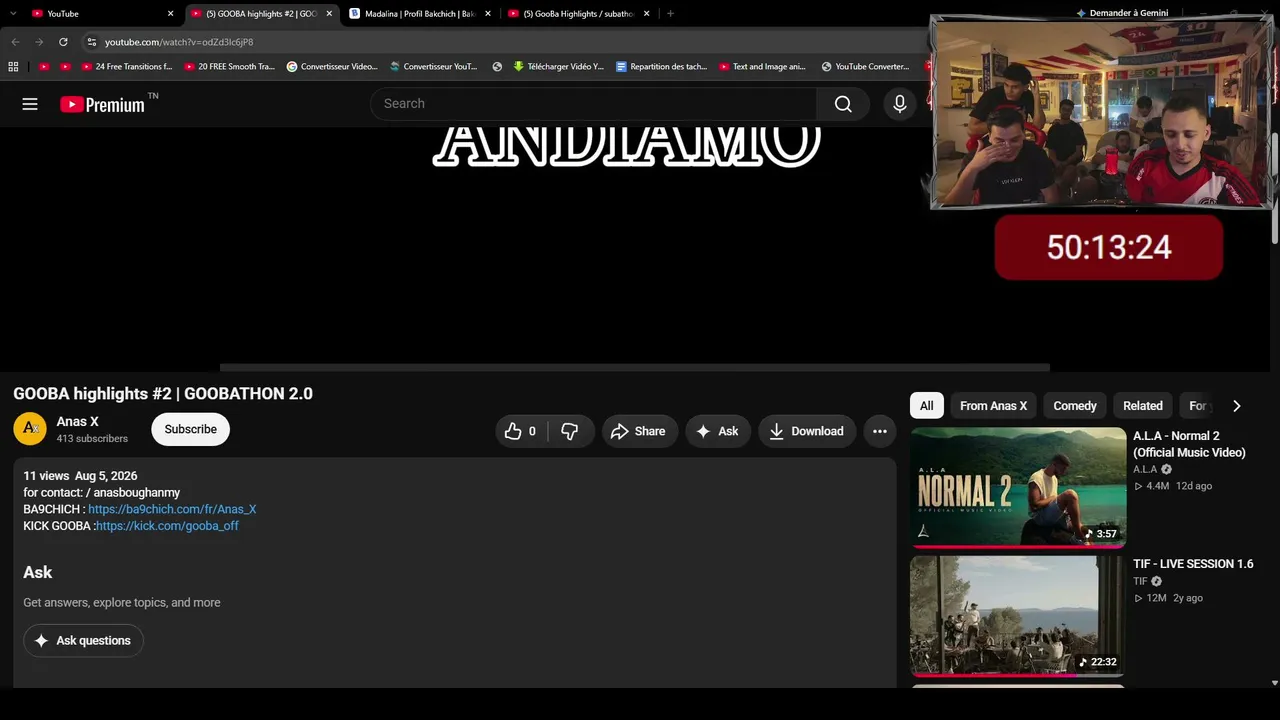Seek on the video progress bar
The width and height of the screenshot is (1280, 720).
635,367
